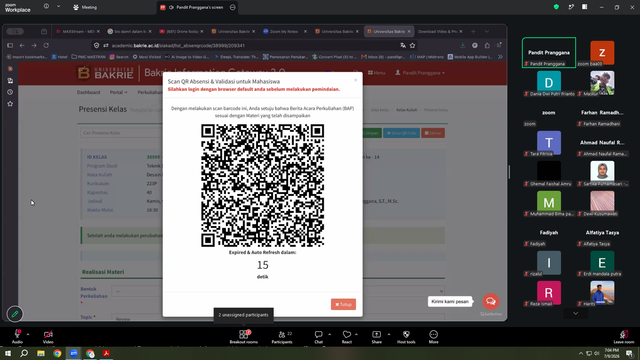Click the red Selesai button on Presensi Kelas page

click(x=433, y=133)
